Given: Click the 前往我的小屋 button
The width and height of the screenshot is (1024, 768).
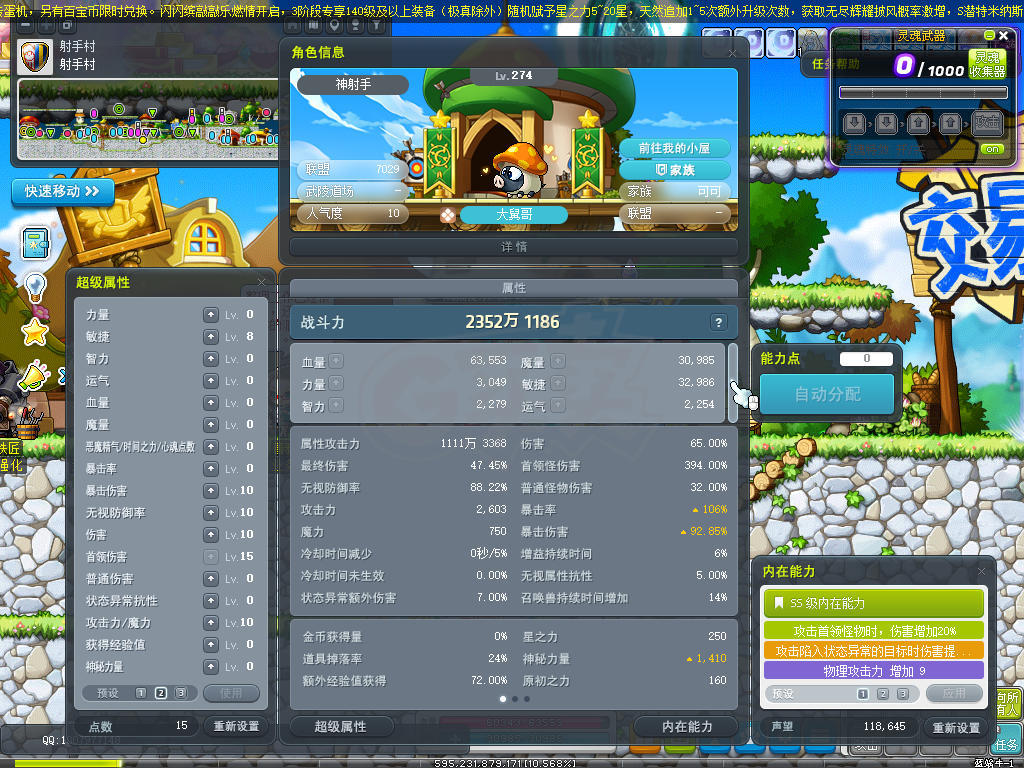Looking at the screenshot, I should [675, 148].
